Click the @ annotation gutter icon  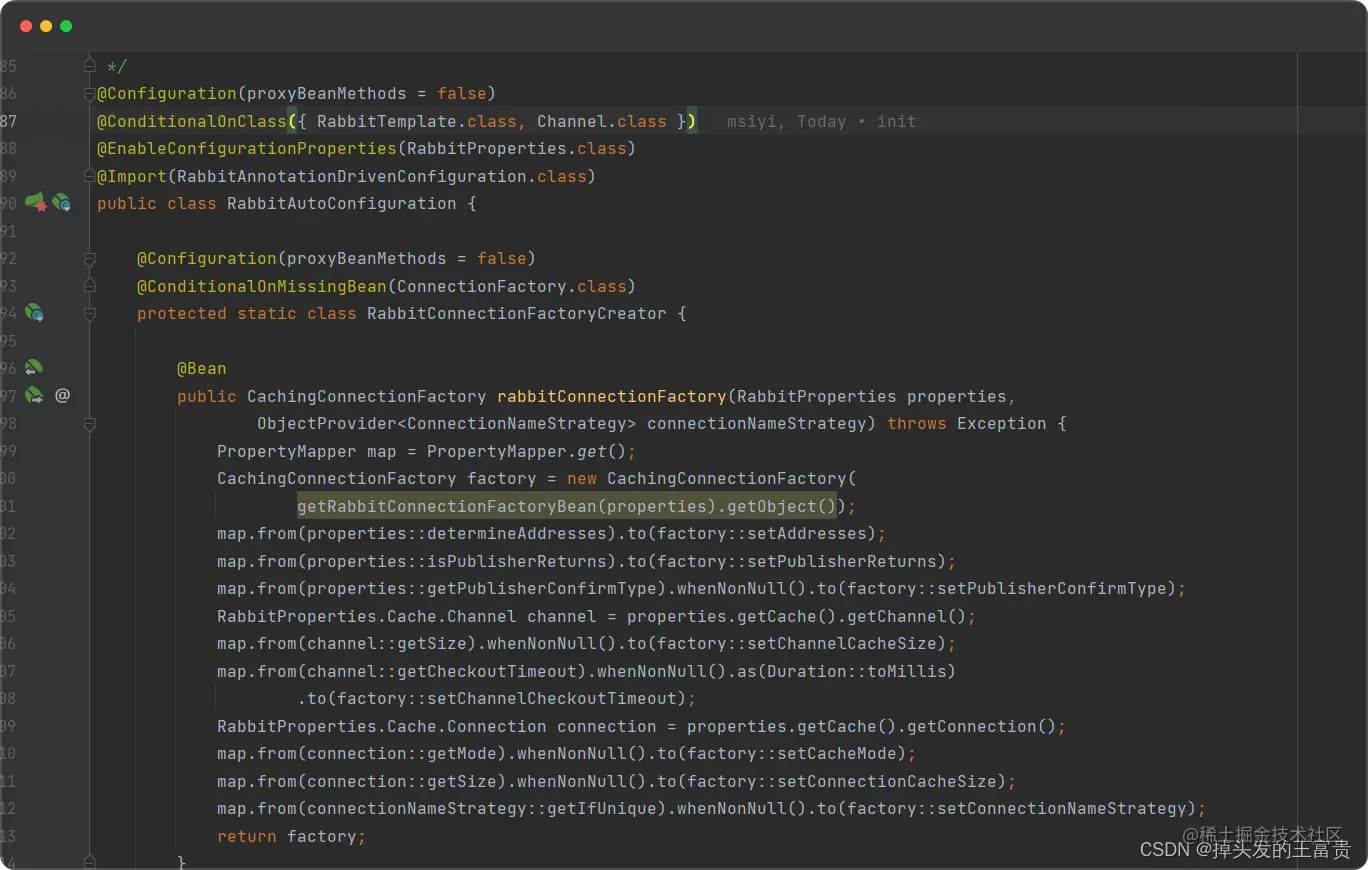(62, 395)
